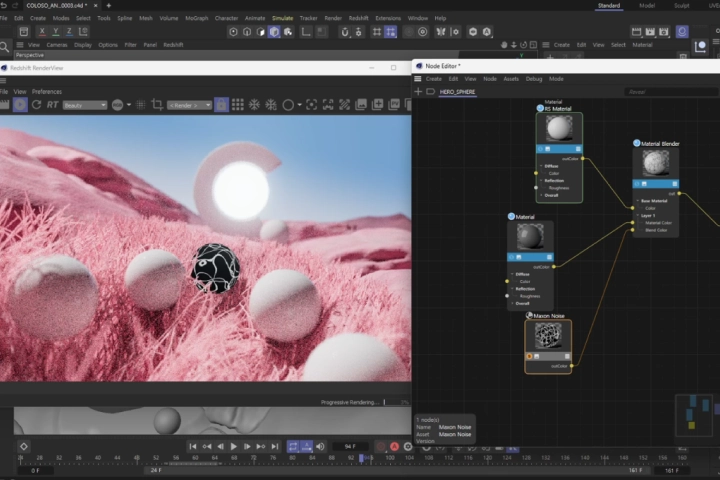
Task: Click the Maxon Noise node thumbnail
Action: 548,336
